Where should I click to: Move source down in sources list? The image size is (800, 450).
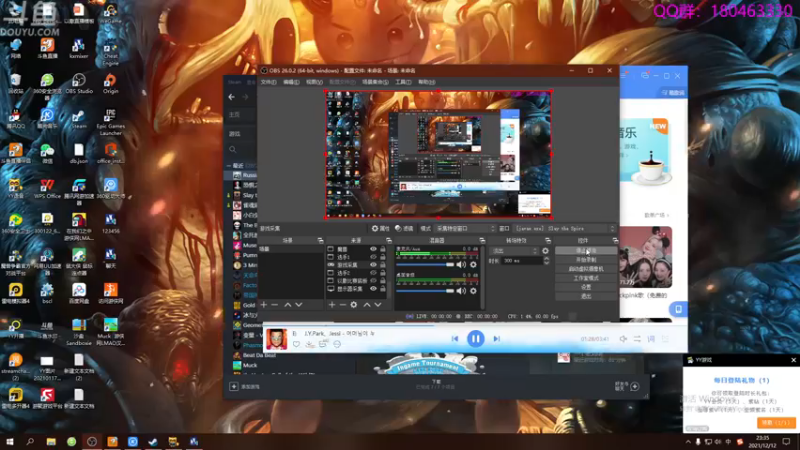point(378,305)
